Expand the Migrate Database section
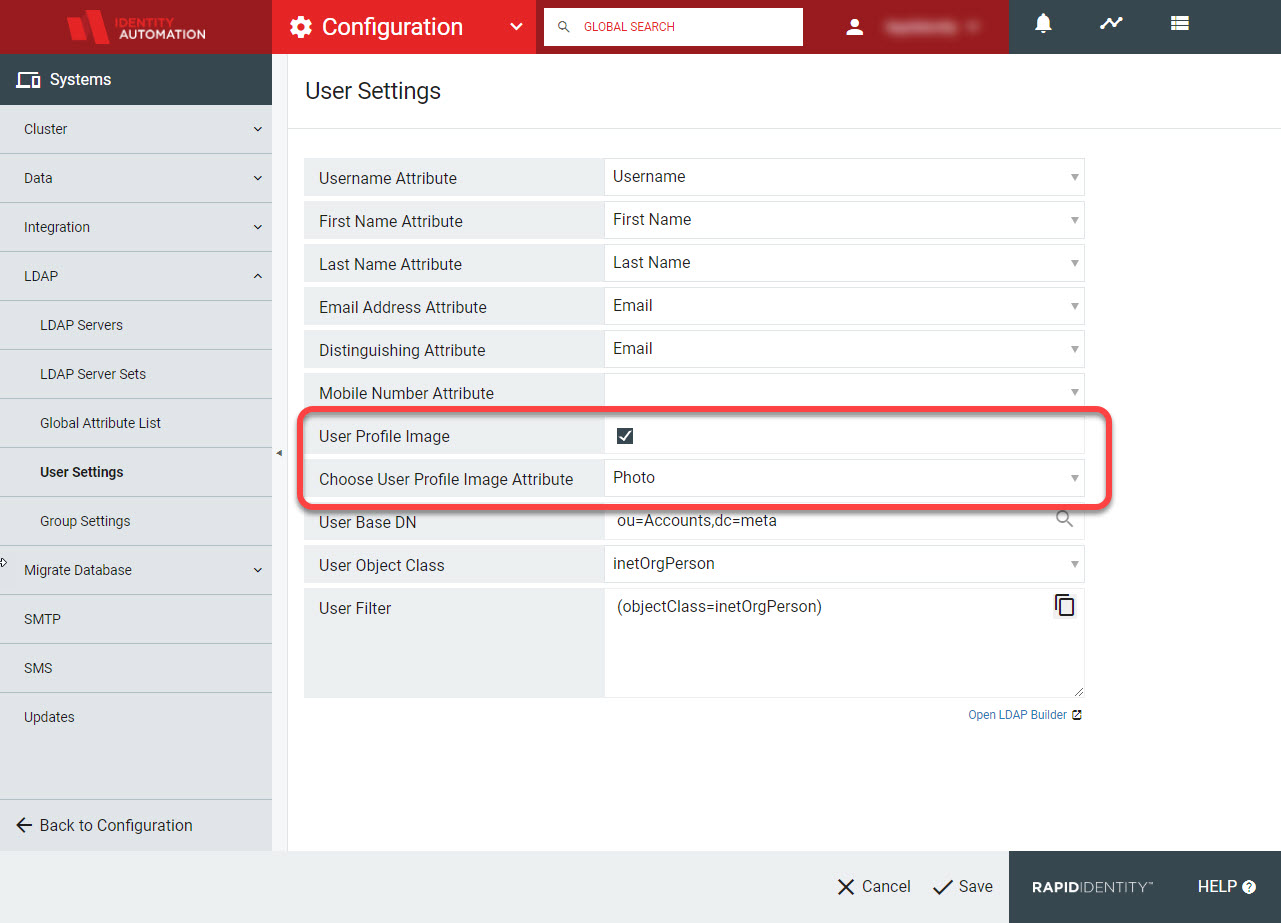 [136, 570]
